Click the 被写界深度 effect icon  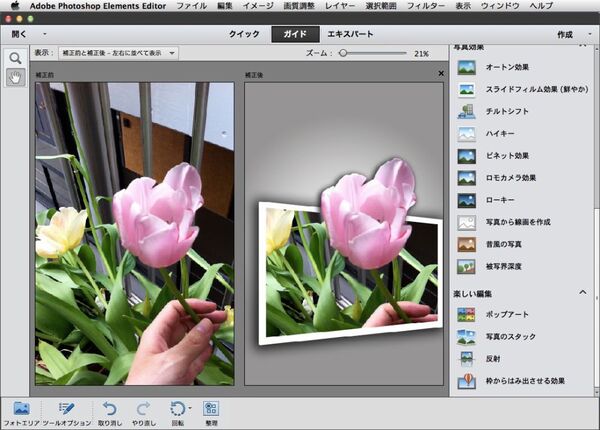point(466,267)
